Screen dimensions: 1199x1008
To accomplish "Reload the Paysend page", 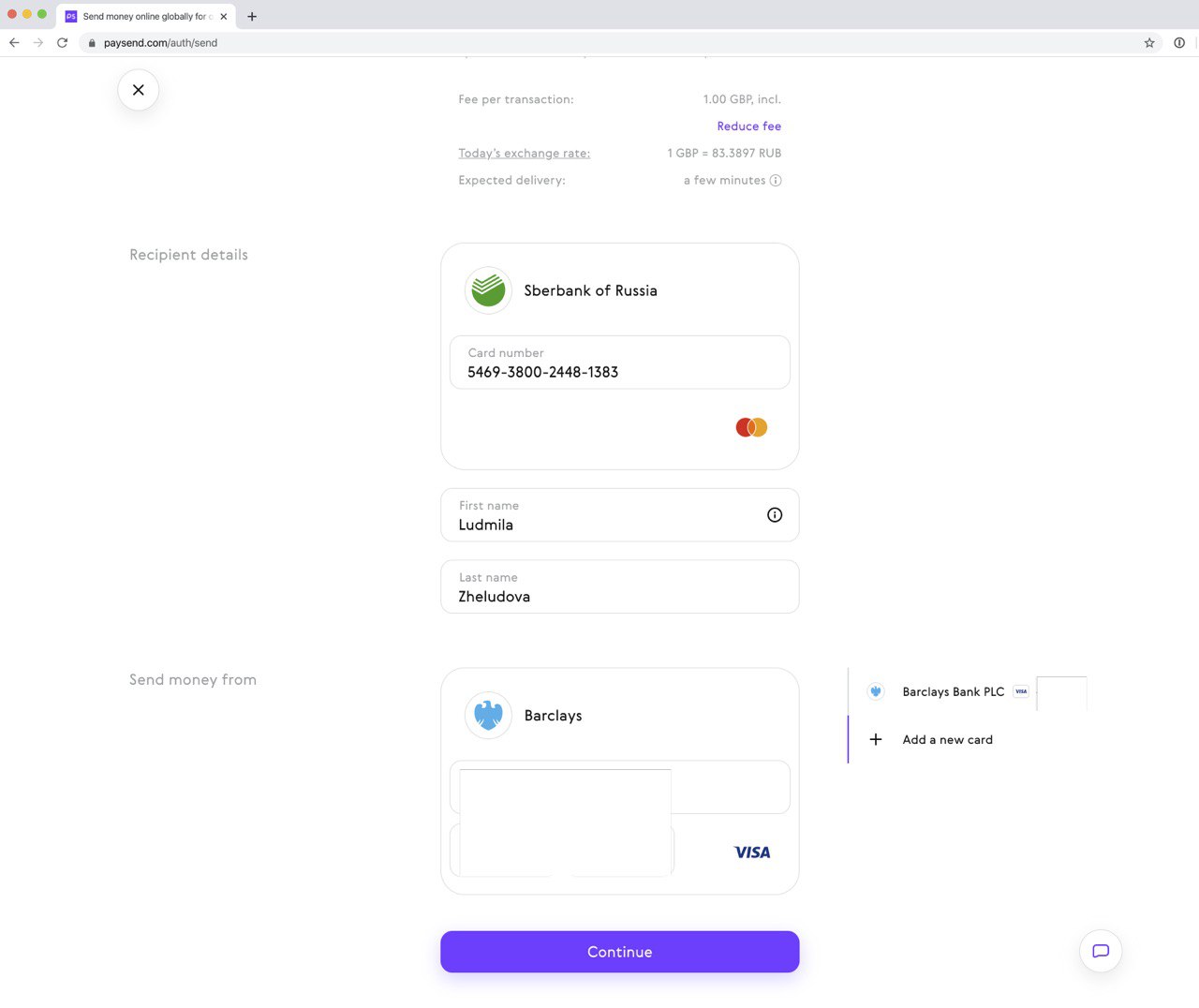I will click(x=63, y=43).
